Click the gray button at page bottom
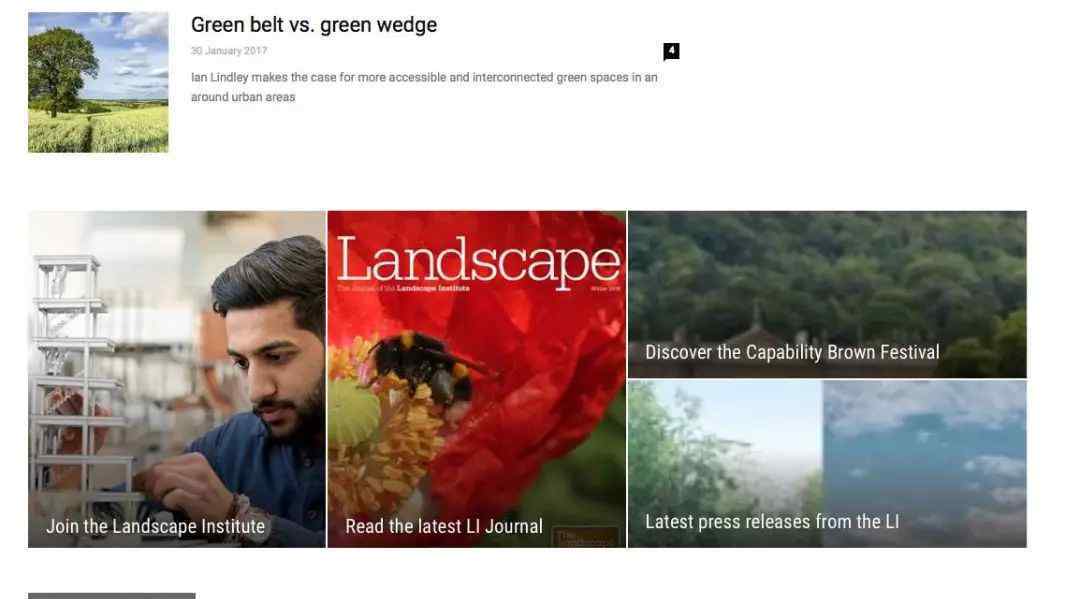The width and height of the screenshot is (1080, 599). (x=112, y=596)
